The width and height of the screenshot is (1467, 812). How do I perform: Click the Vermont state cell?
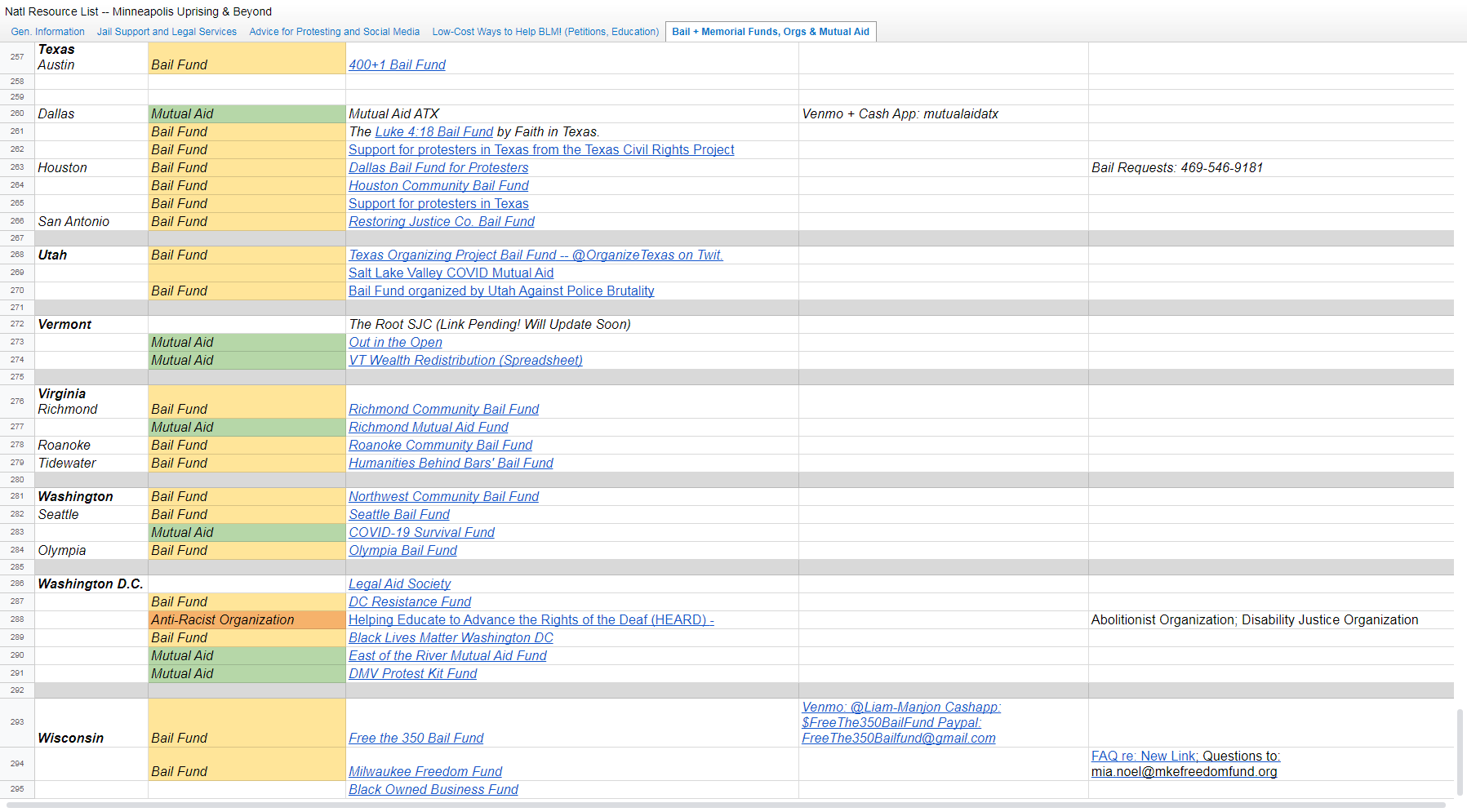click(x=91, y=325)
